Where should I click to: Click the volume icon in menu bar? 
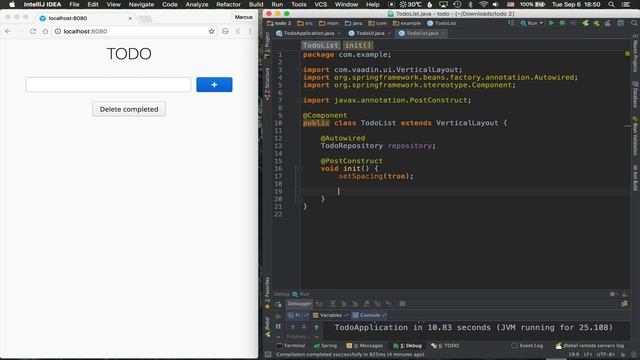pos(496,4)
